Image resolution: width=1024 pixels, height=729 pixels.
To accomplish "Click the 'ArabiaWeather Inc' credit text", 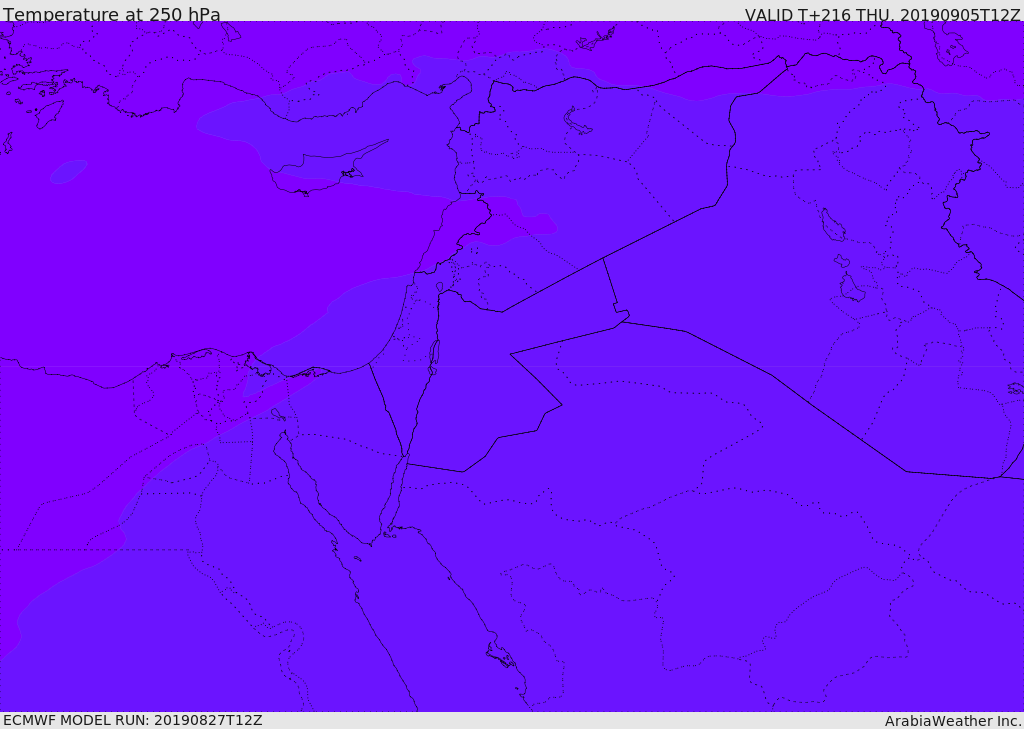I will click(x=953, y=721).
